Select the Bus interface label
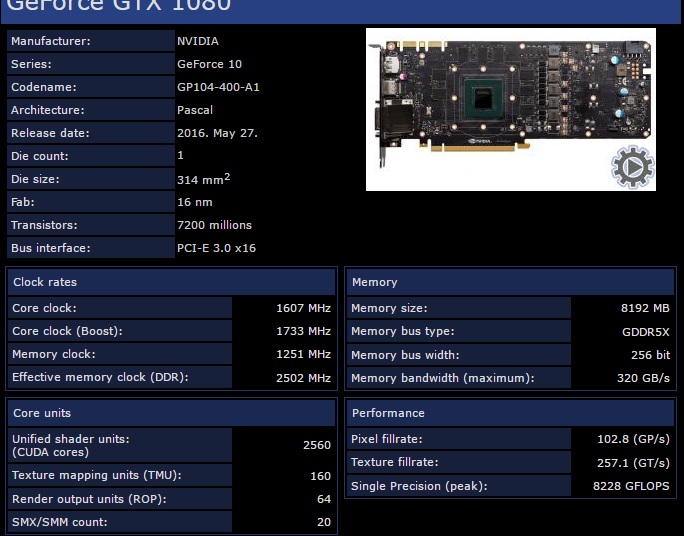684x536 pixels. click(x=51, y=248)
